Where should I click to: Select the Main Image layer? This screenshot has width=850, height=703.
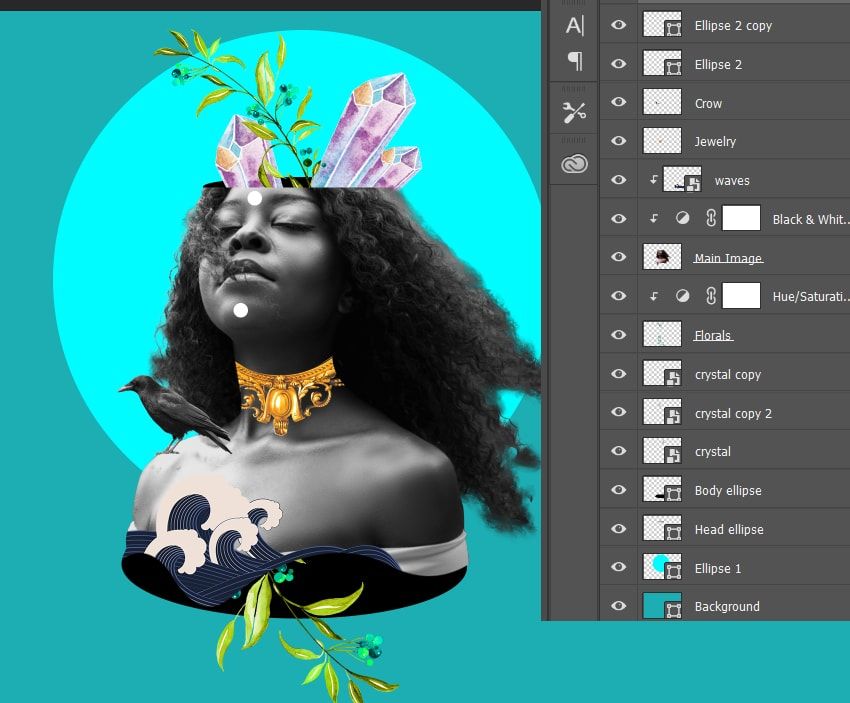tap(727, 258)
